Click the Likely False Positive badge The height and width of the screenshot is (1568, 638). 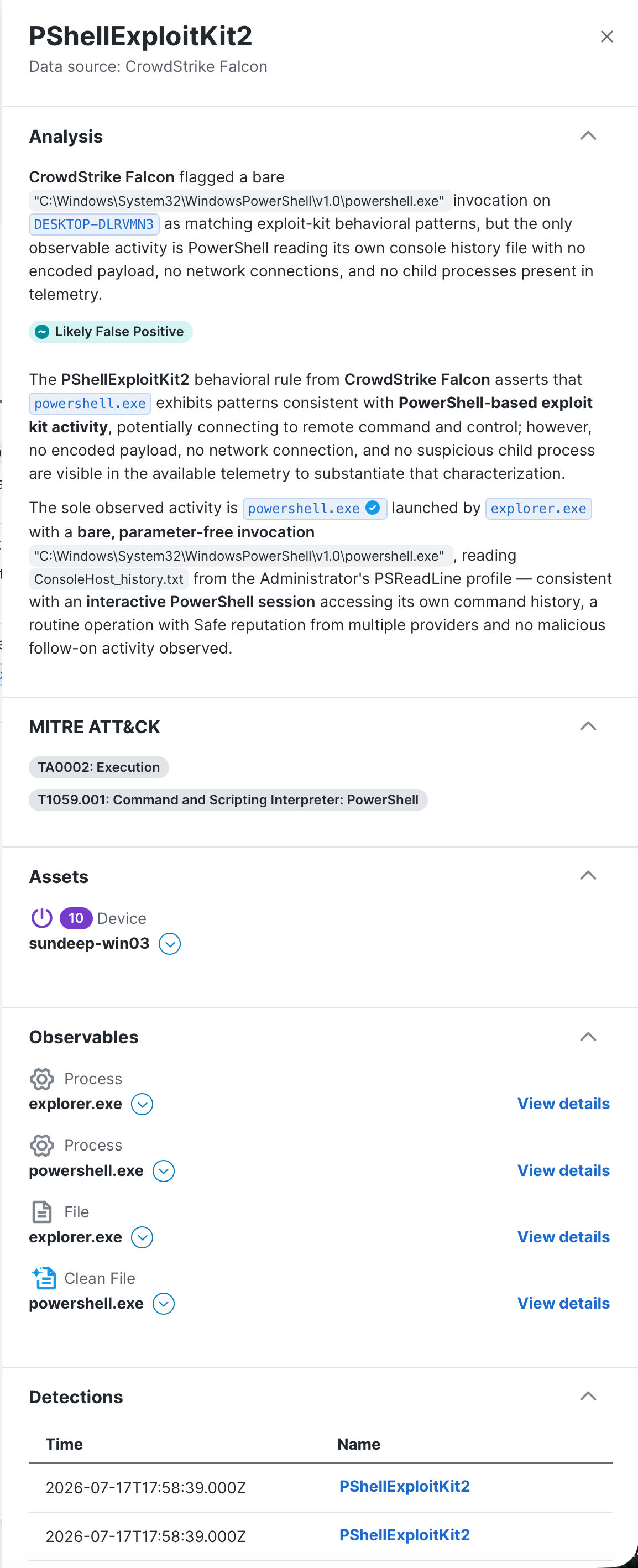[110, 332]
